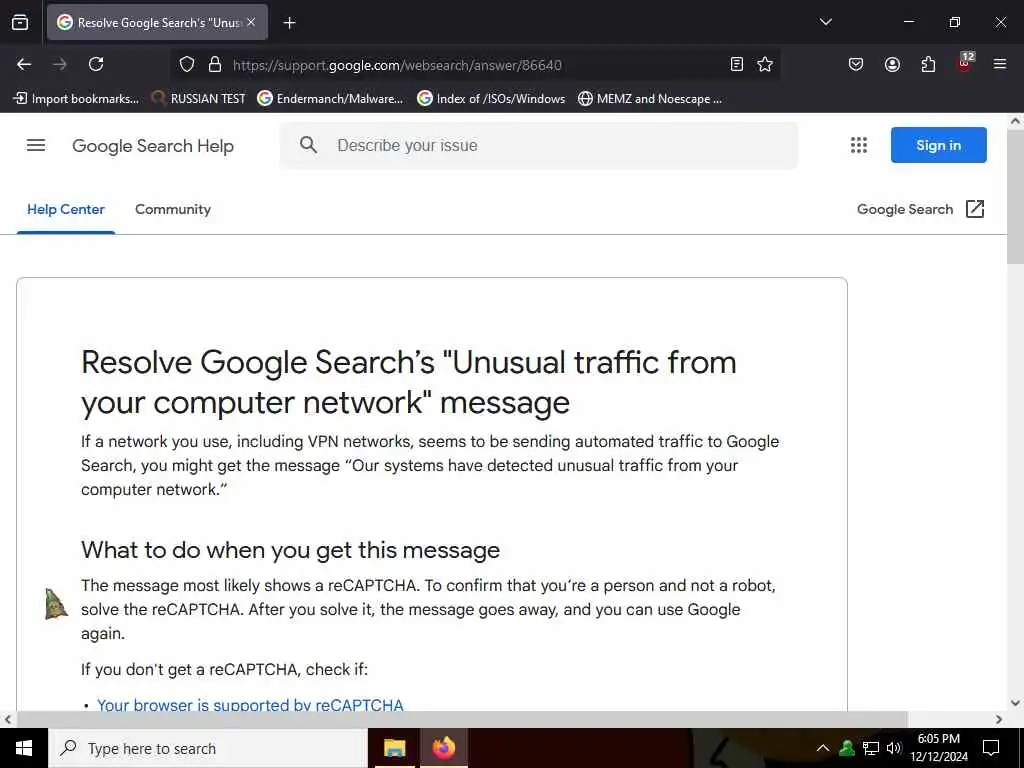1024x768 pixels.
Task: Show hidden system tray icons
Action: tap(823, 748)
